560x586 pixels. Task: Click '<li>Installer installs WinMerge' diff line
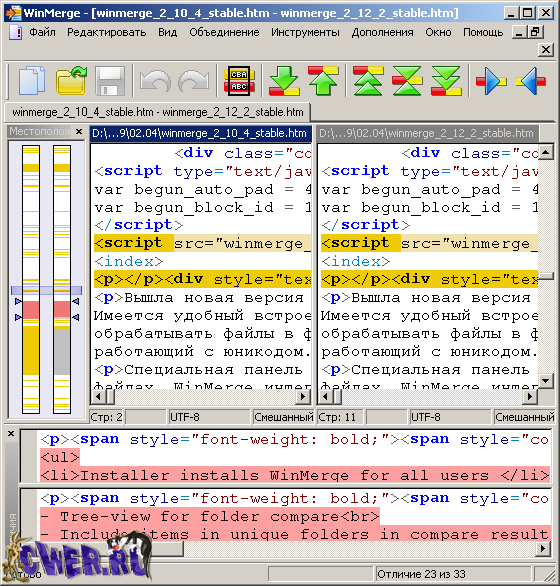tap(295, 475)
